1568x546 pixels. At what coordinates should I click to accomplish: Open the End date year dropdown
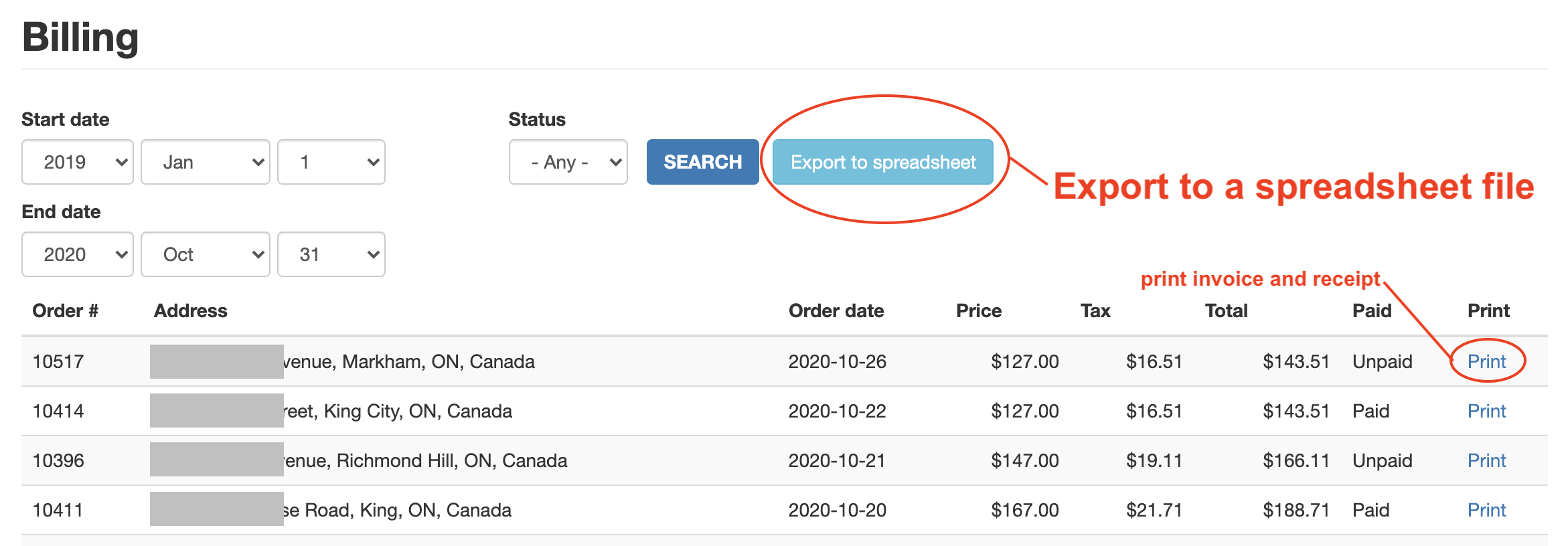78,254
